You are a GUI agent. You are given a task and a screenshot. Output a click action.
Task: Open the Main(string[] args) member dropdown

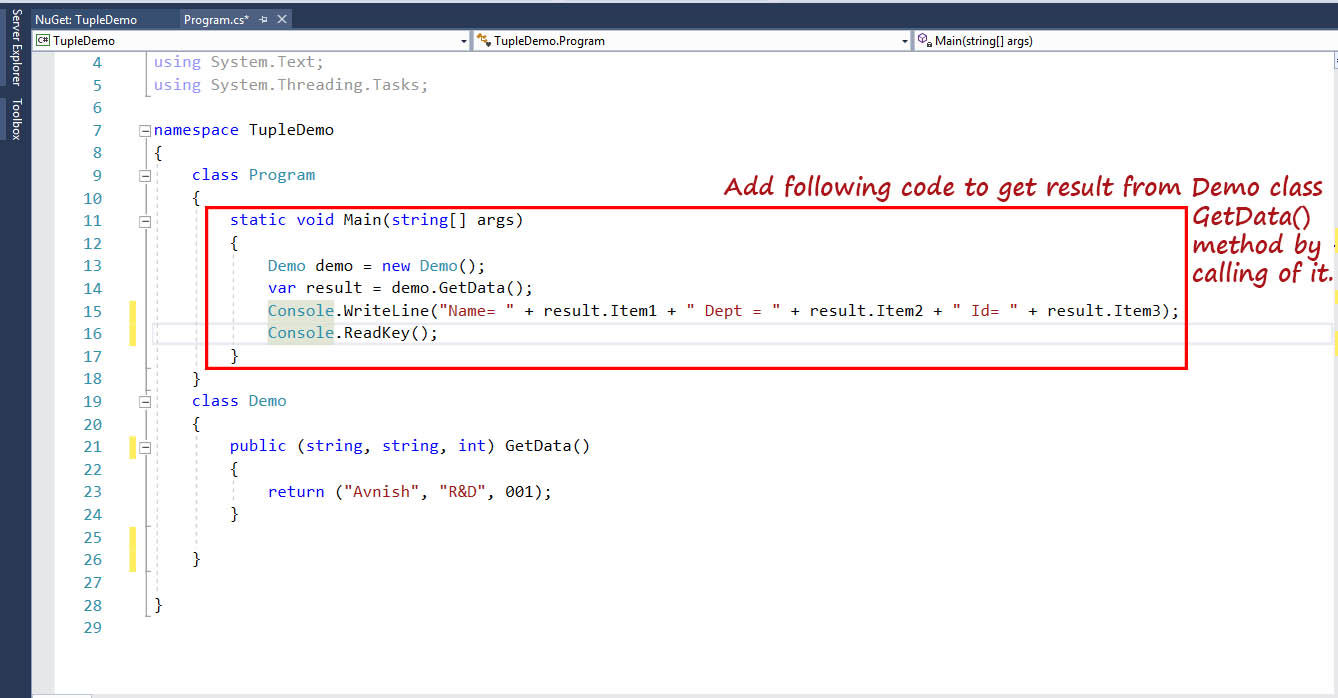click(x=1125, y=41)
